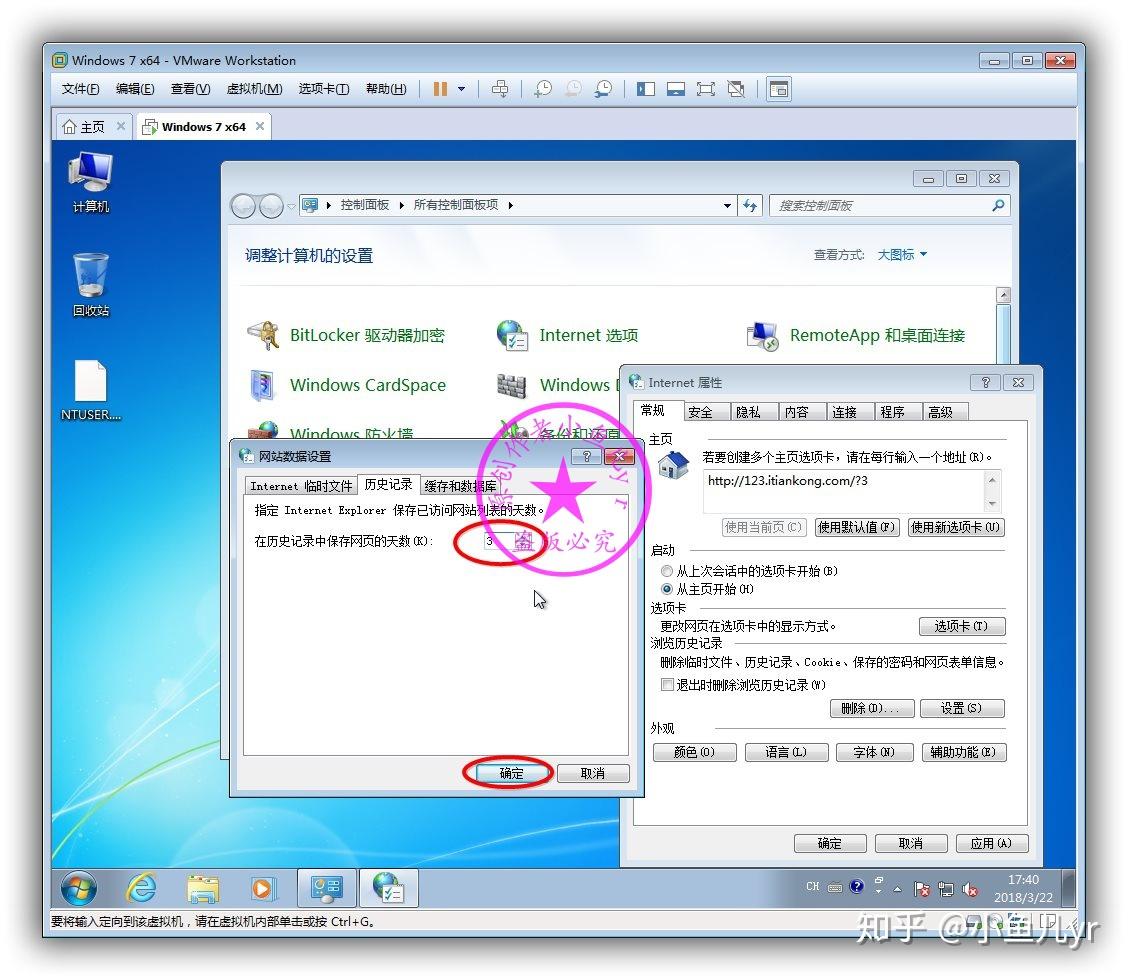Select the 回收站 desktop icon
Screen dimensions: 1128x980
91,286
